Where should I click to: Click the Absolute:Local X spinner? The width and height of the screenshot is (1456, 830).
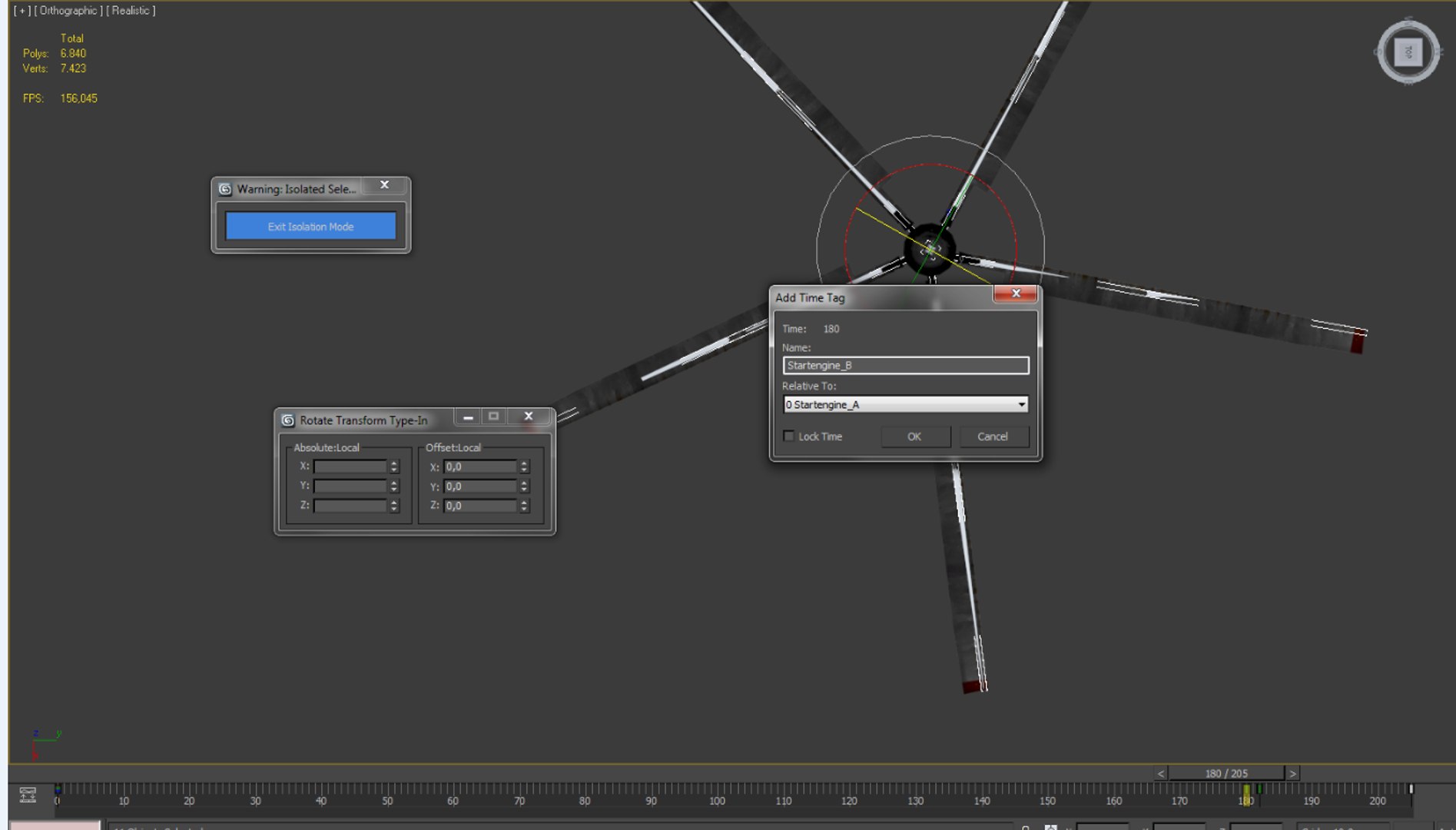(394, 466)
